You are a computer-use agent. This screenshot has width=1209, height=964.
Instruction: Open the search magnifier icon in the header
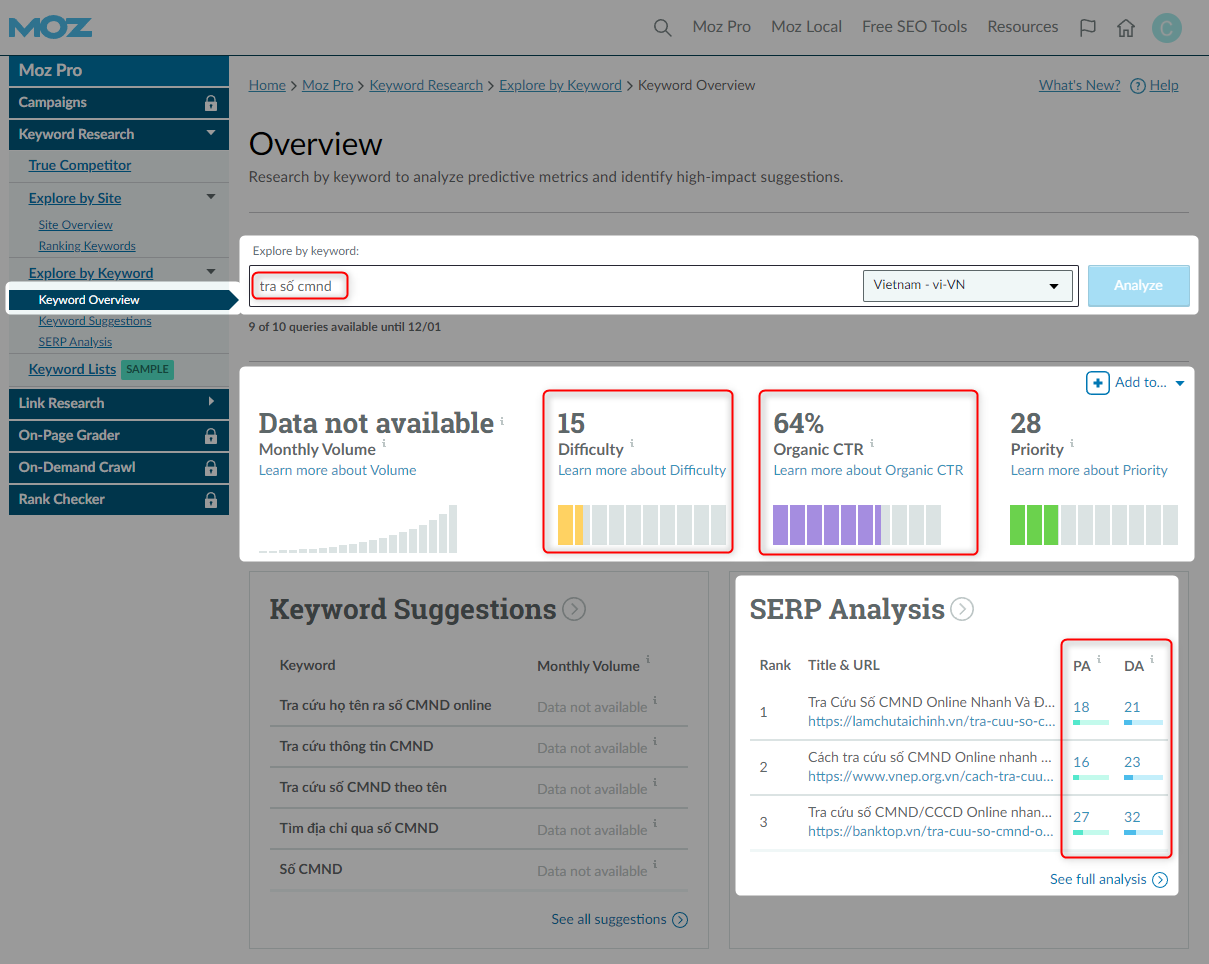tap(662, 28)
